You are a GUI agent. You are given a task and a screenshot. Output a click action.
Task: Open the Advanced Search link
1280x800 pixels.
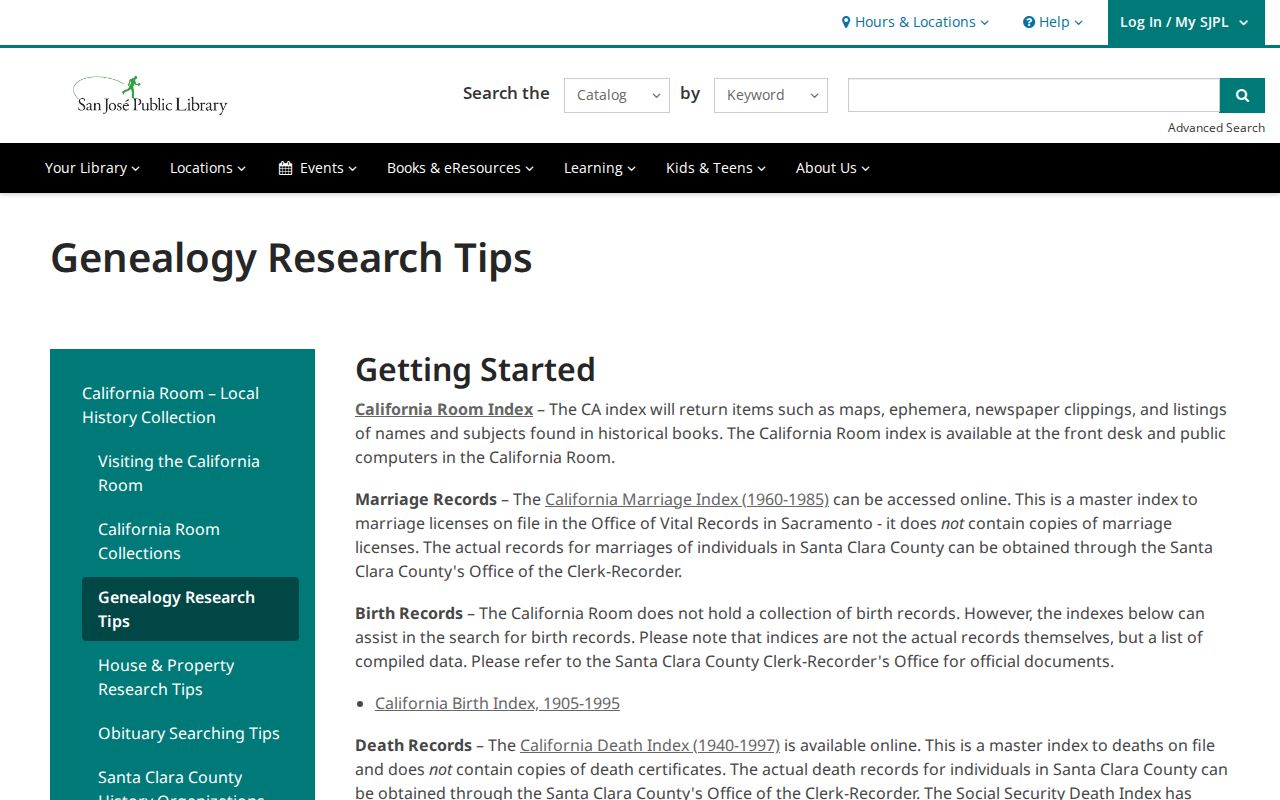click(x=1216, y=128)
